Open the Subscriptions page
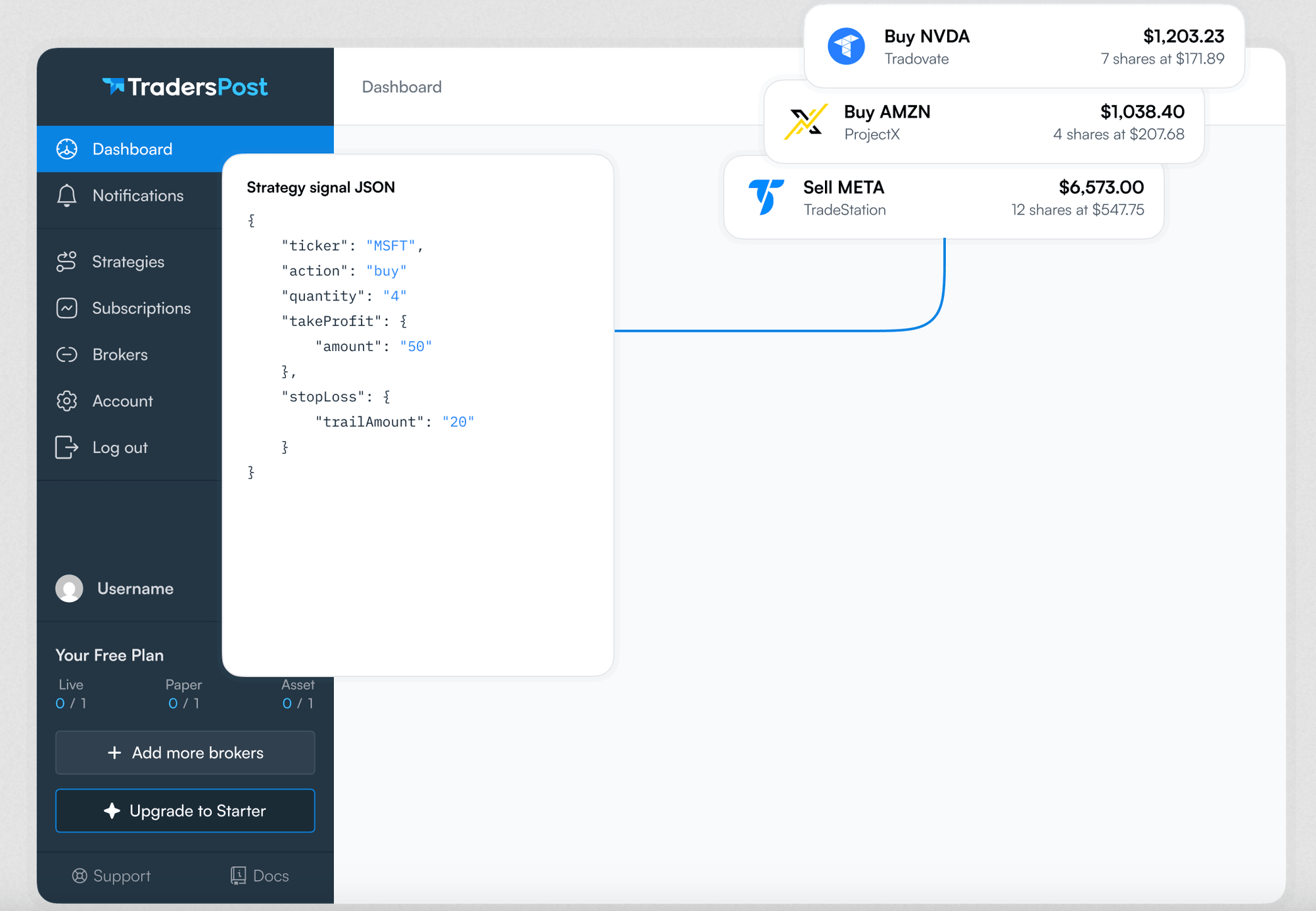This screenshot has width=1316, height=911. coord(129,308)
